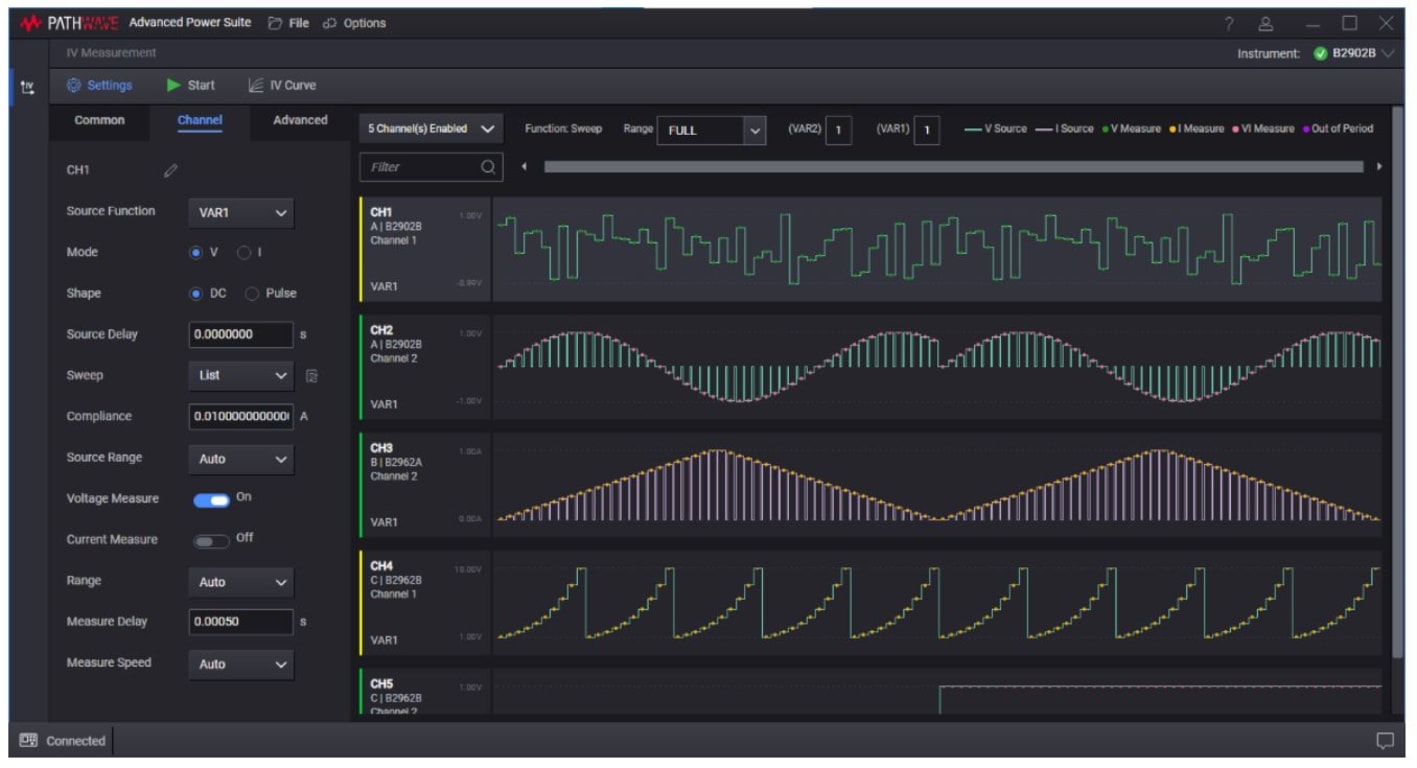
Task: Click the PathWave logo icon
Action: 30,23
